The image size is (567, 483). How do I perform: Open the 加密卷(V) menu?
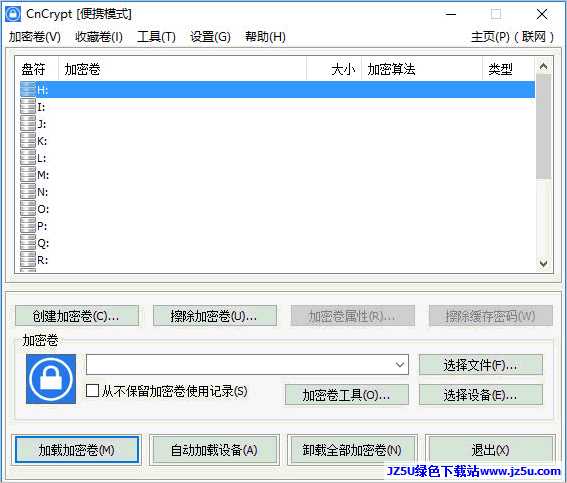click(35, 37)
